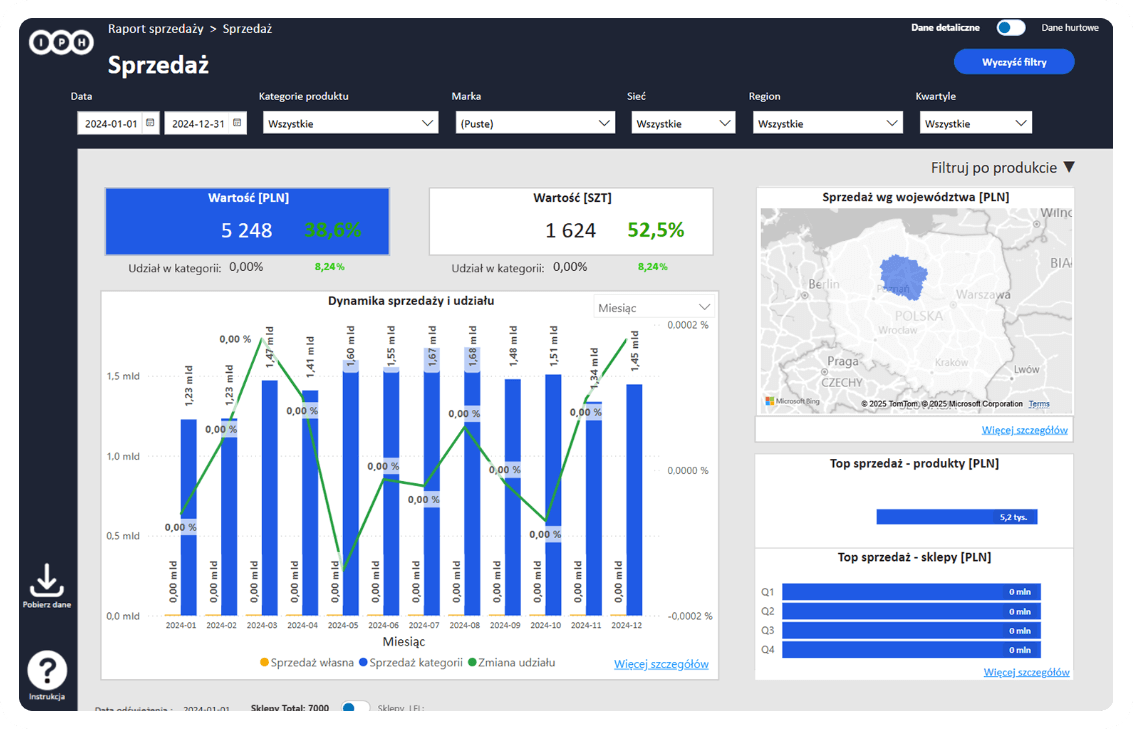Viewport: 1133px width, 729px height.
Task: Toggle Dane detaliczne / Dane hurtowe switch
Action: (1010, 28)
